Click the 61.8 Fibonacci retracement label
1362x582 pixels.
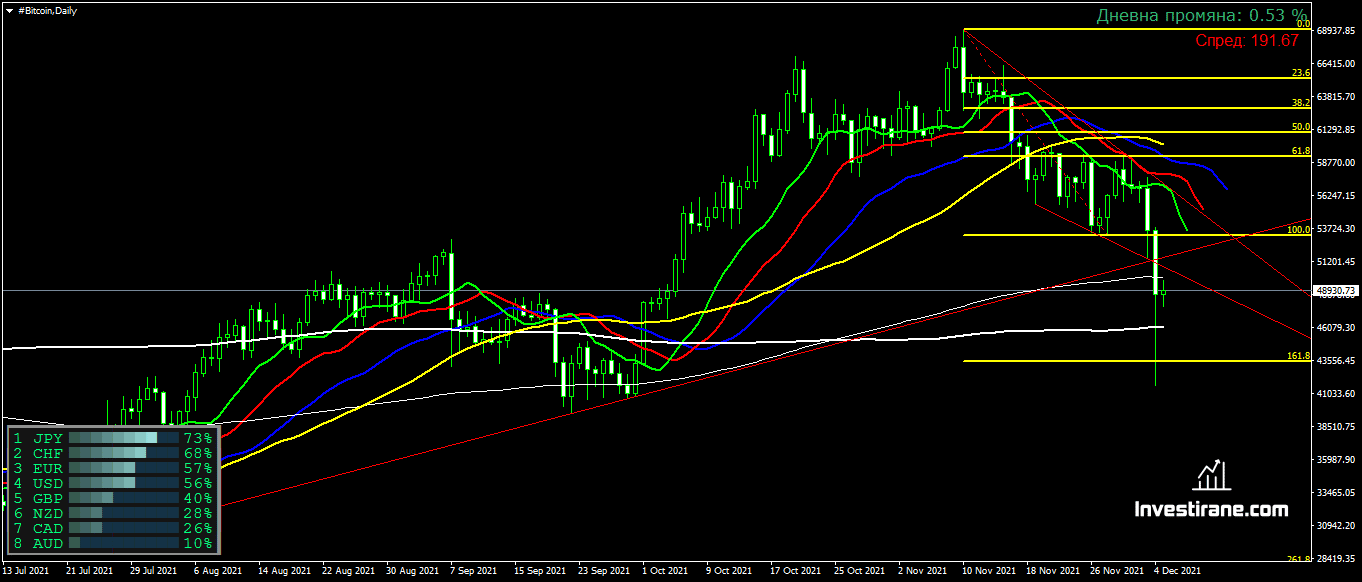coord(1300,150)
